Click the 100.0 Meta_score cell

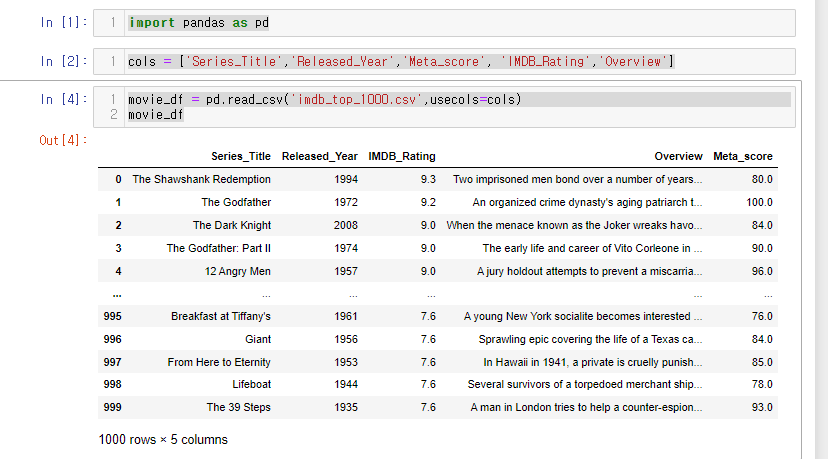[x=759, y=202]
